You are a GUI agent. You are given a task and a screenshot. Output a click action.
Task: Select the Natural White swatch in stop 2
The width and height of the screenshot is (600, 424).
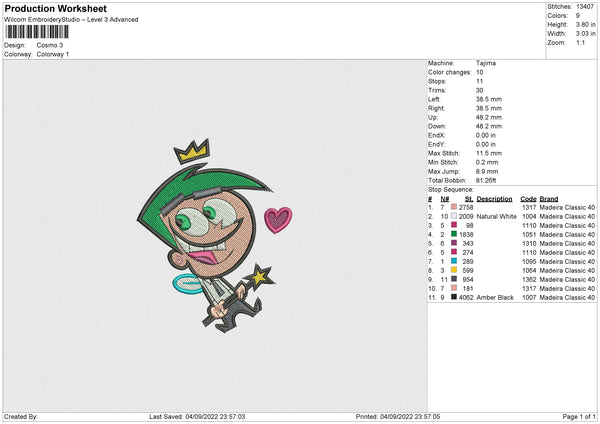[454, 216]
